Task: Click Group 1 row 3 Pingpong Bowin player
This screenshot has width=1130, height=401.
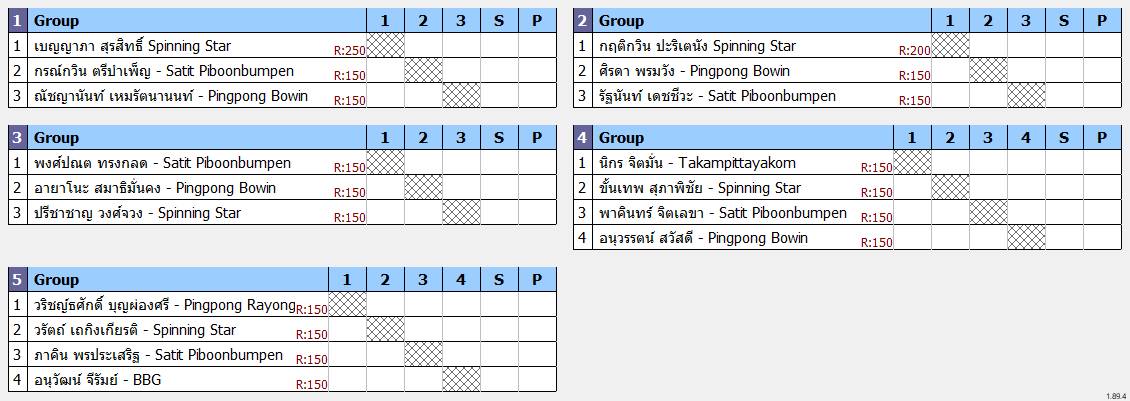Action: 171,96
